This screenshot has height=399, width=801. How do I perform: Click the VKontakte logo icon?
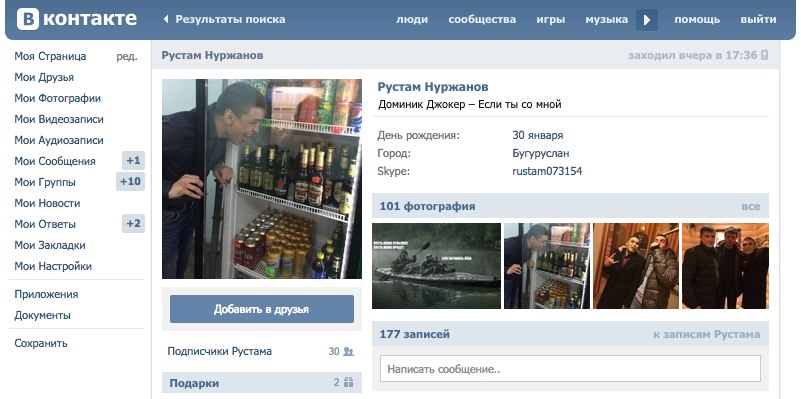pos(28,19)
